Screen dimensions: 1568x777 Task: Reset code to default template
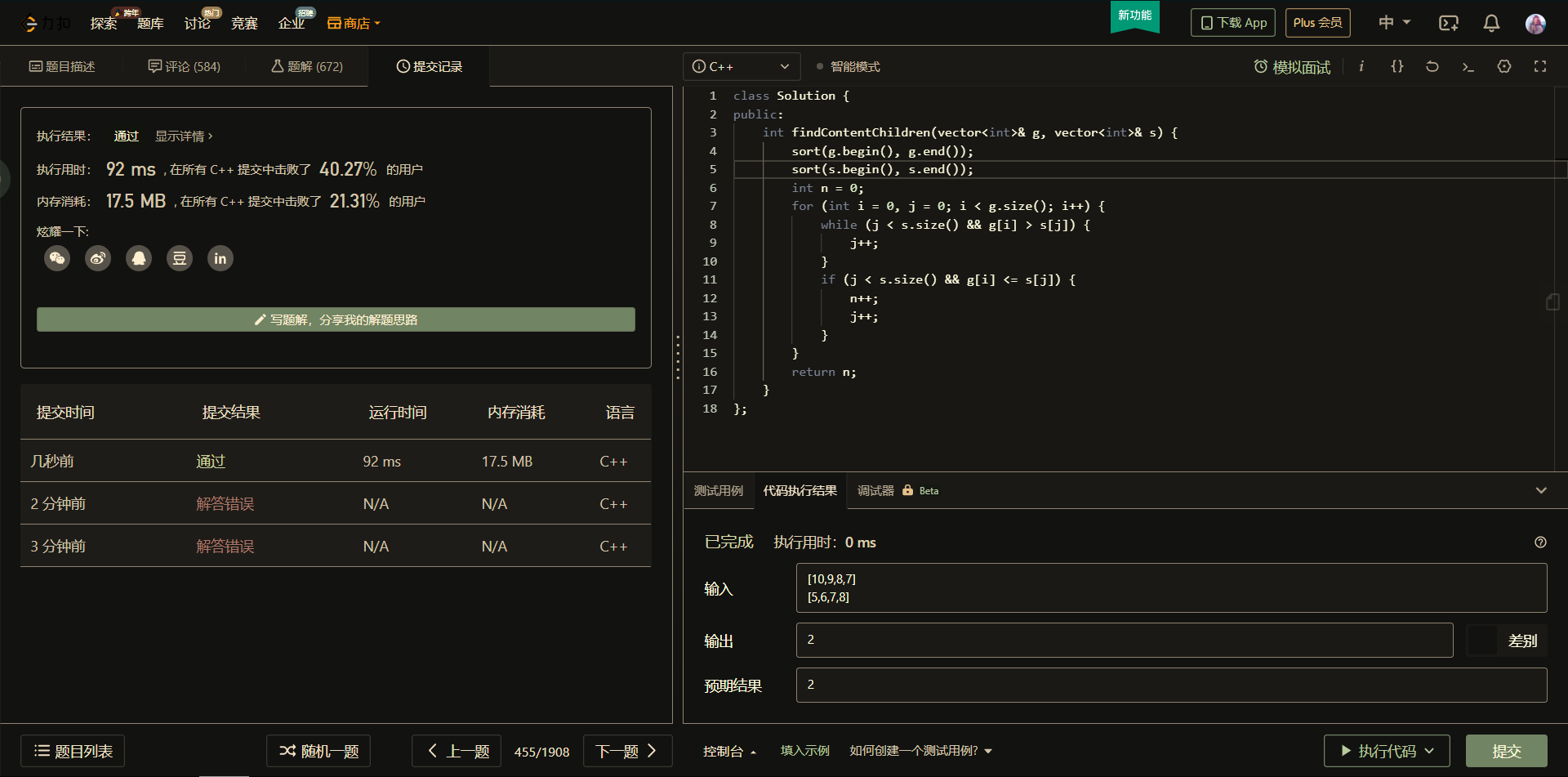pyautogui.click(x=1432, y=66)
